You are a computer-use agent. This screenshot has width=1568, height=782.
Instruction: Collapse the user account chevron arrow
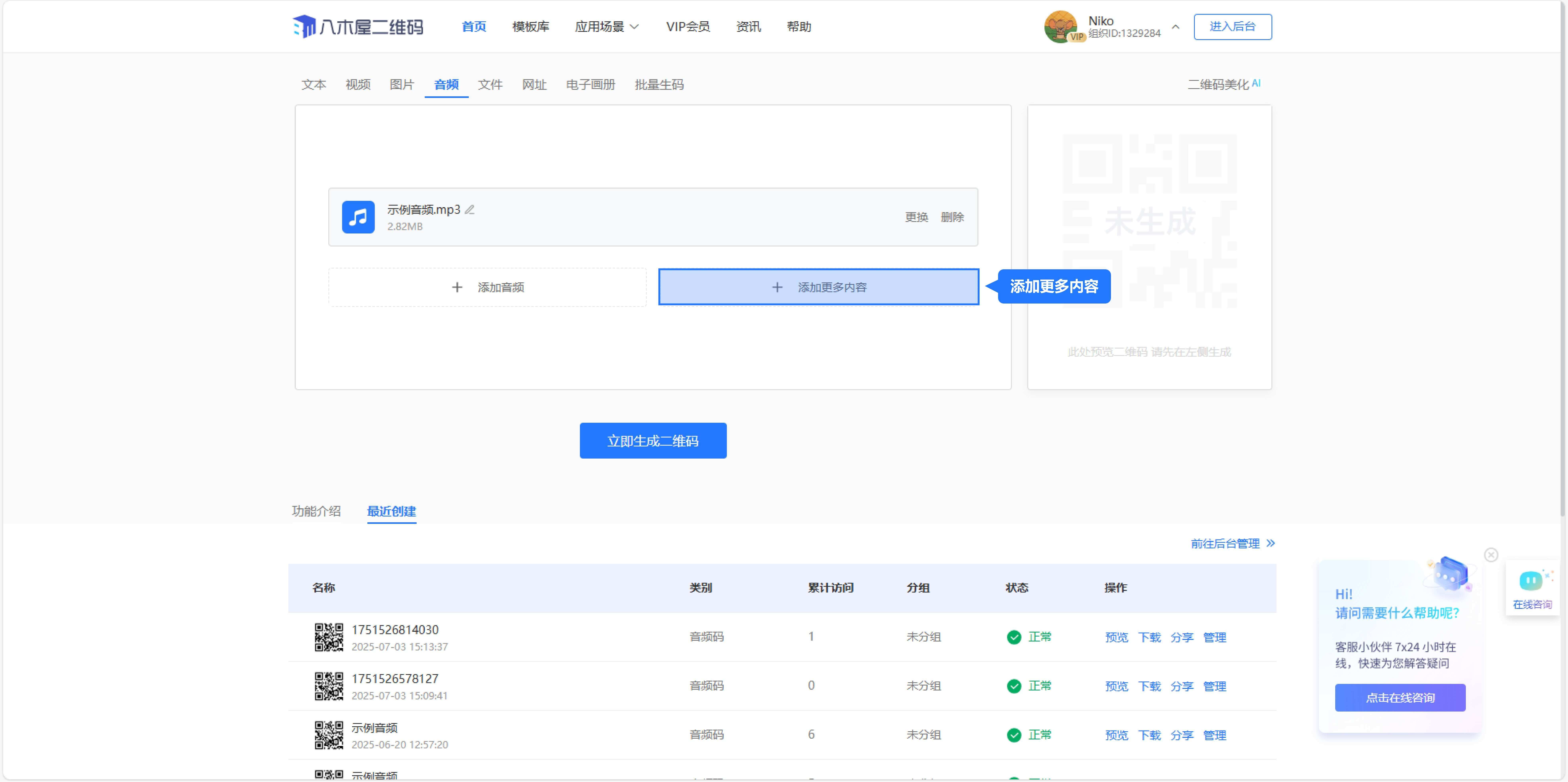[x=1175, y=27]
